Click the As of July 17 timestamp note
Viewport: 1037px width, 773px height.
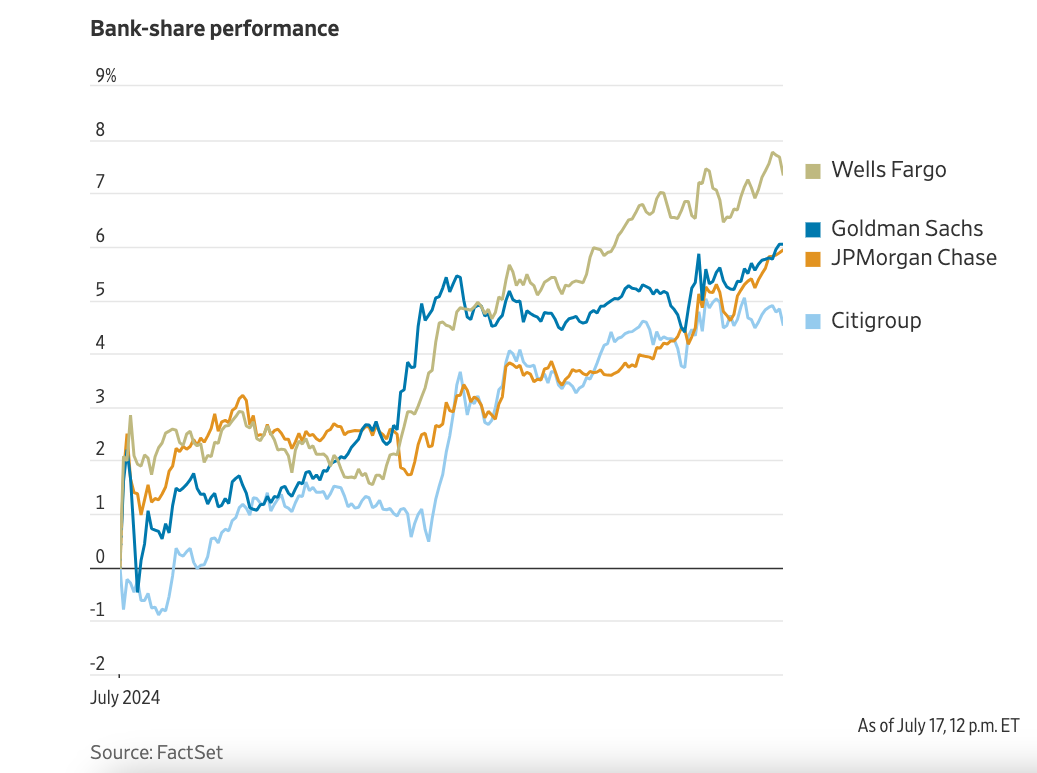(938, 725)
